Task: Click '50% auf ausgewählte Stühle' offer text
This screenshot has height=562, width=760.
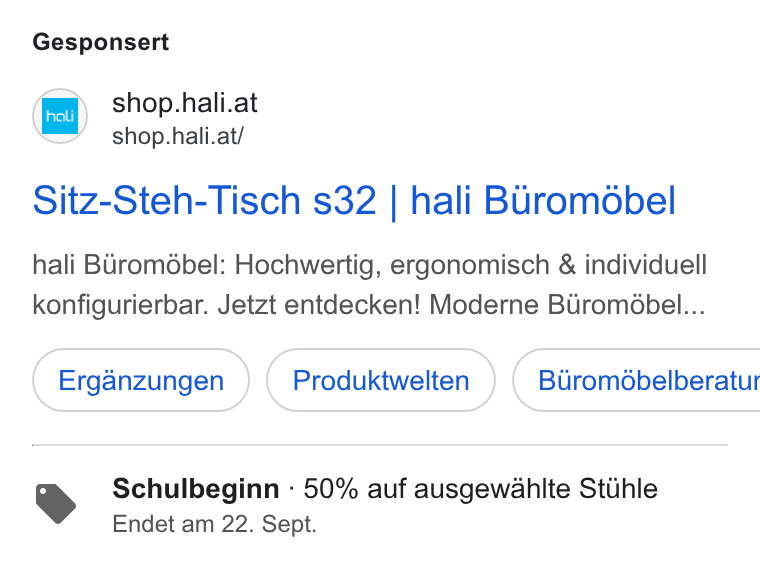Action: [x=480, y=488]
